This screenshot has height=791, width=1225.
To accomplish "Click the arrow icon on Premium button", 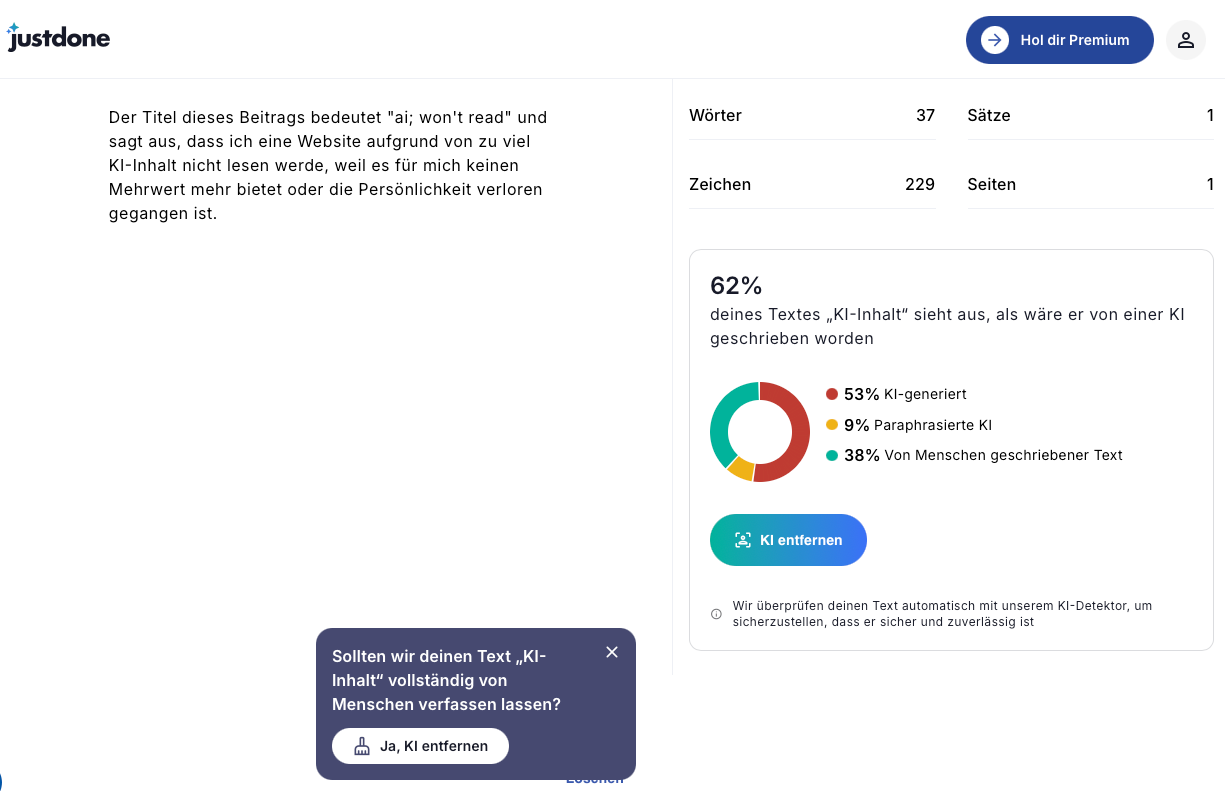I will pos(994,40).
